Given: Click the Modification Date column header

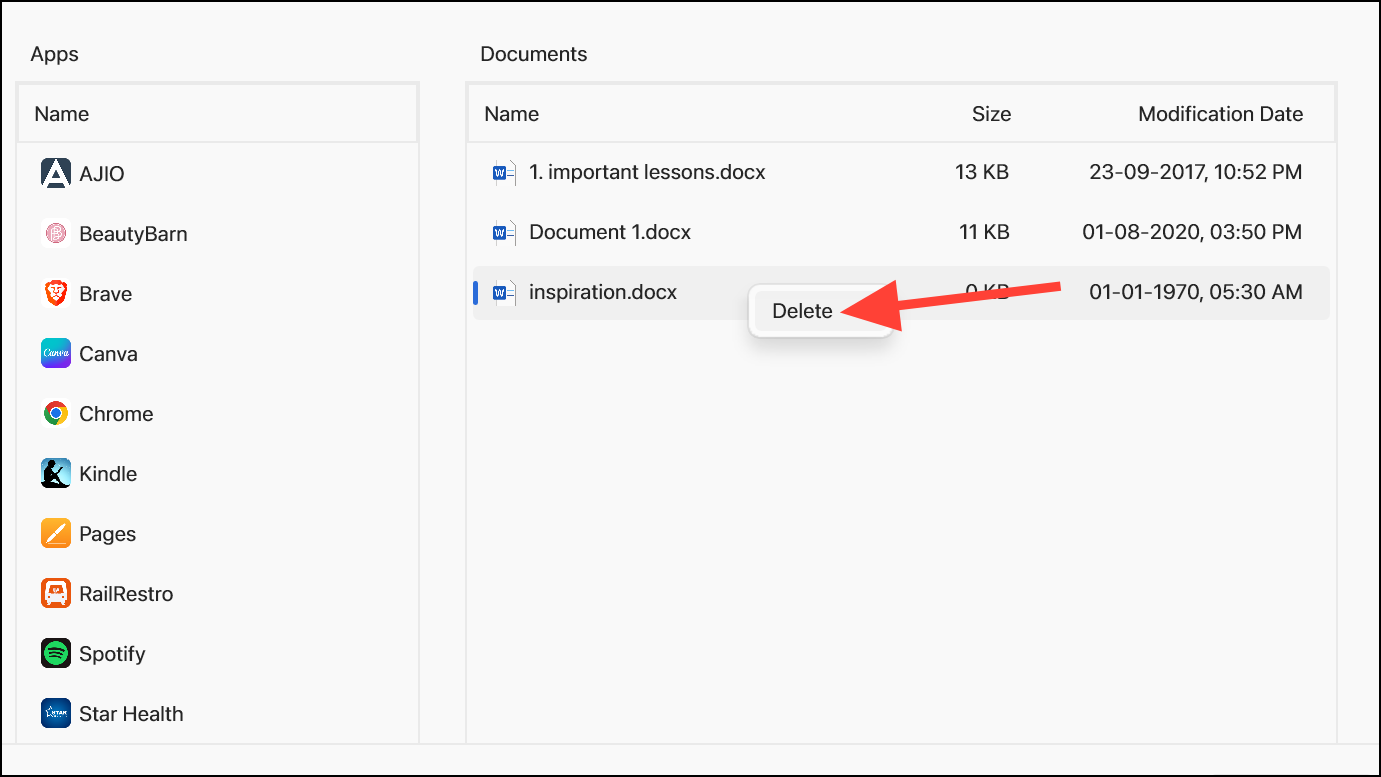Looking at the screenshot, I should pyautogui.click(x=1220, y=113).
